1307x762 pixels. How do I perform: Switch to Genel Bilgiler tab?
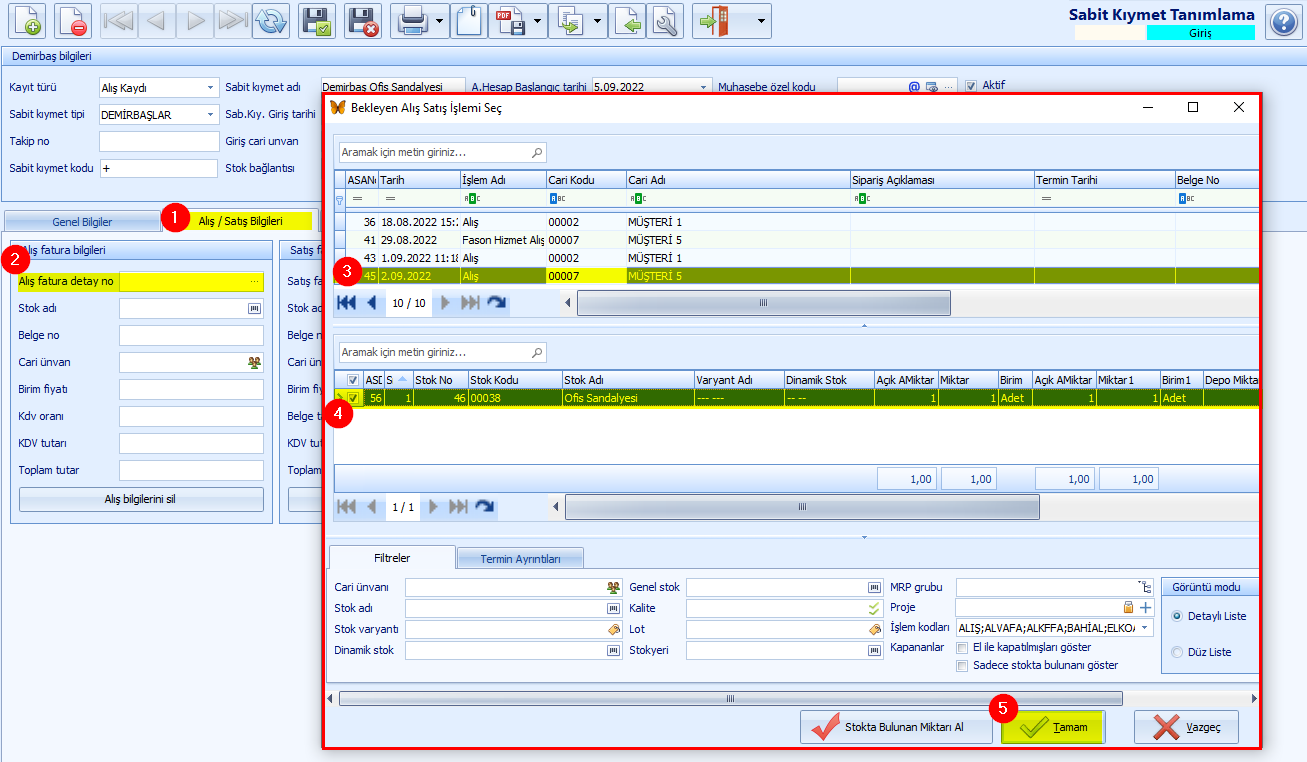click(x=82, y=221)
